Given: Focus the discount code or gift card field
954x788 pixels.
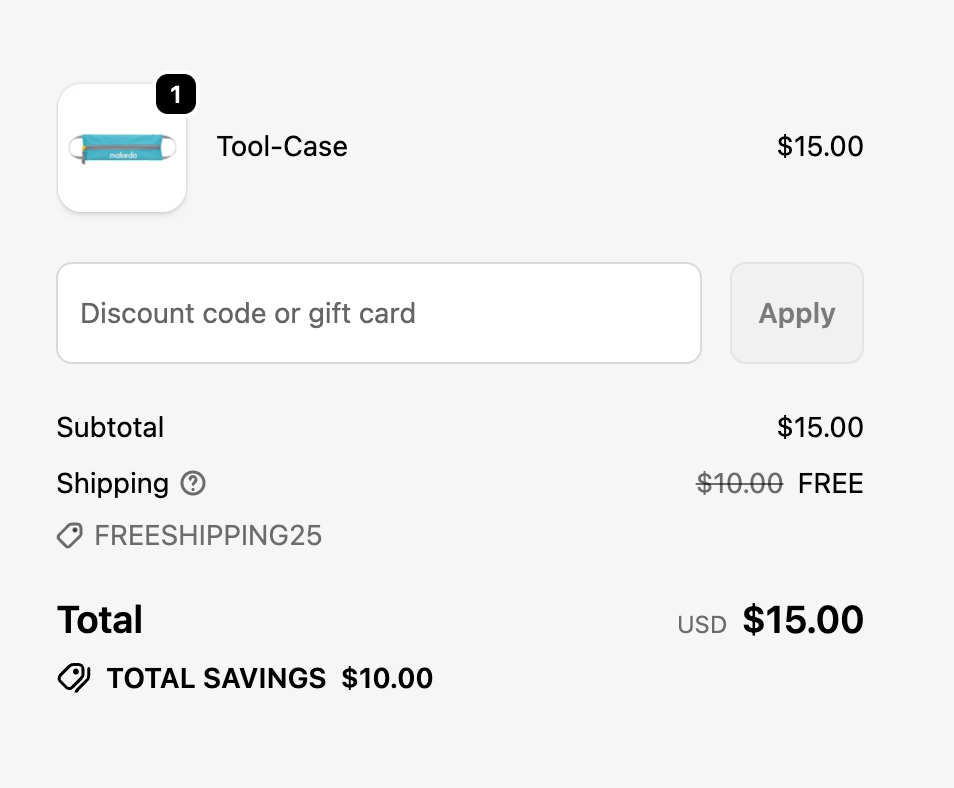Looking at the screenshot, I should click(x=379, y=313).
